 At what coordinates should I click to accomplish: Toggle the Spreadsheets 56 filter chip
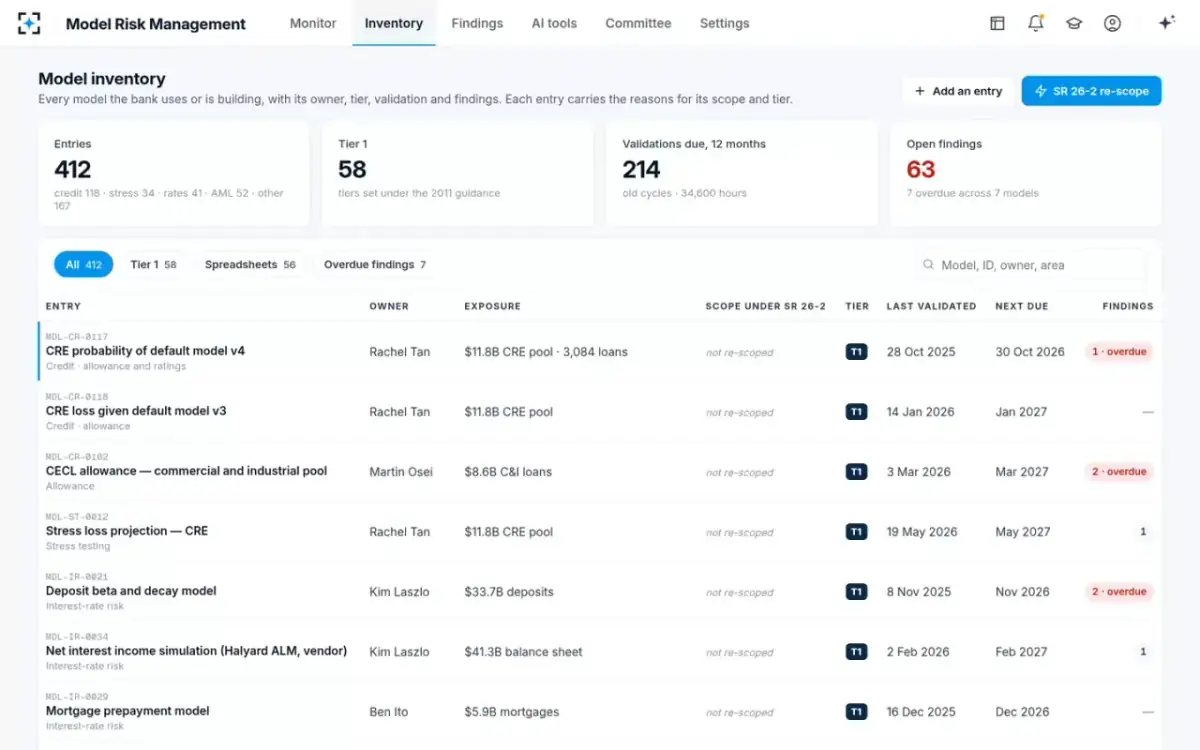click(x=250, y=265)
